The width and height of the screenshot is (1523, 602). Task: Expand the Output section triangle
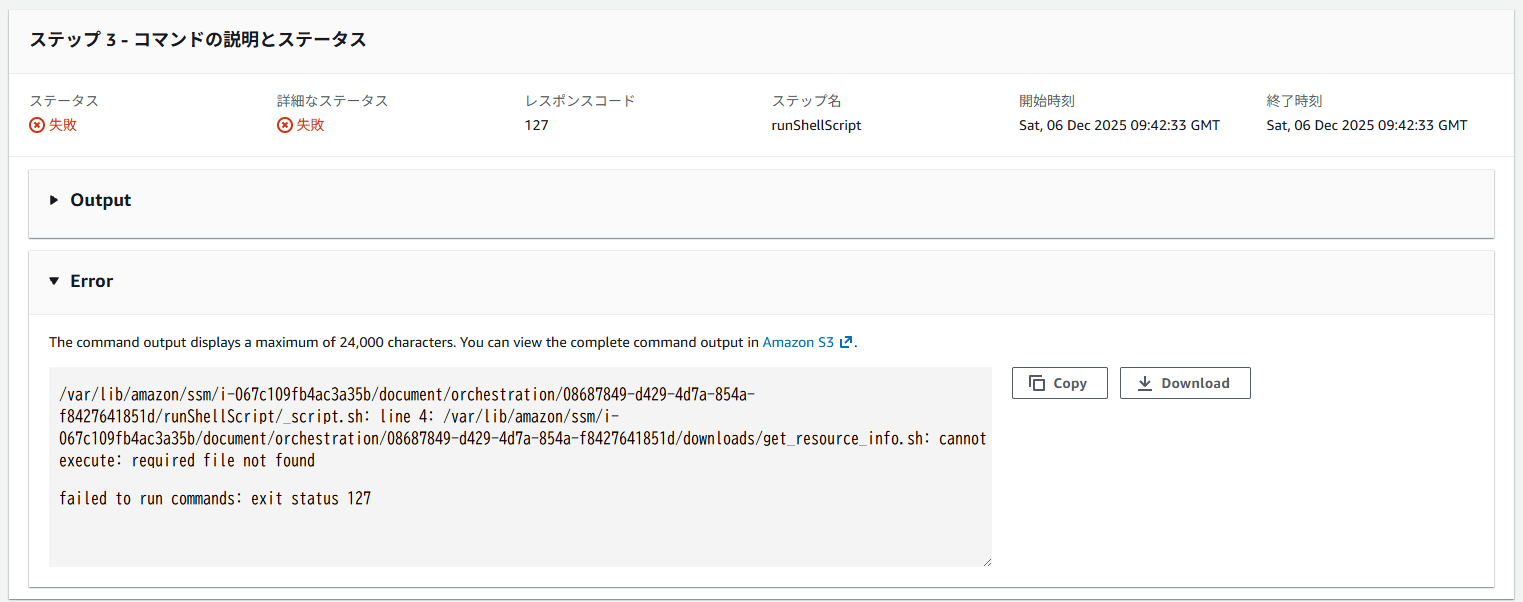[54, 200]
